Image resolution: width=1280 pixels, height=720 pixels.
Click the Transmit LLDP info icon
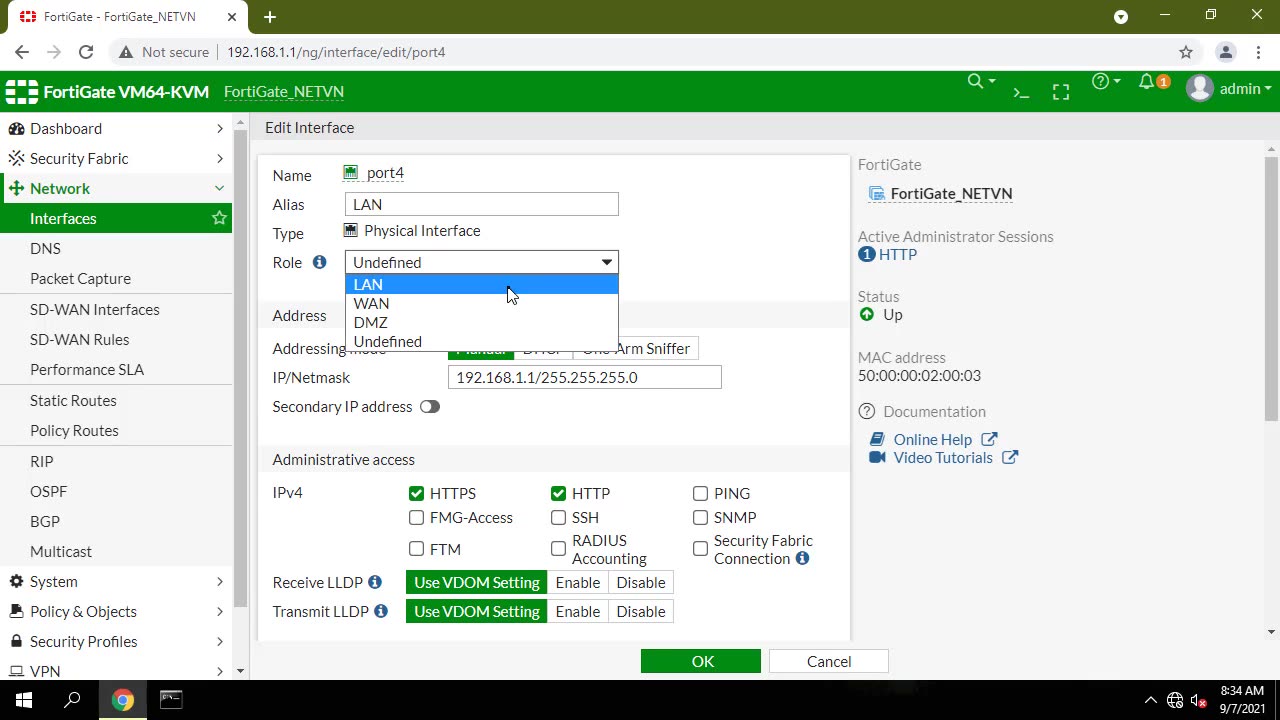point(381,611)
